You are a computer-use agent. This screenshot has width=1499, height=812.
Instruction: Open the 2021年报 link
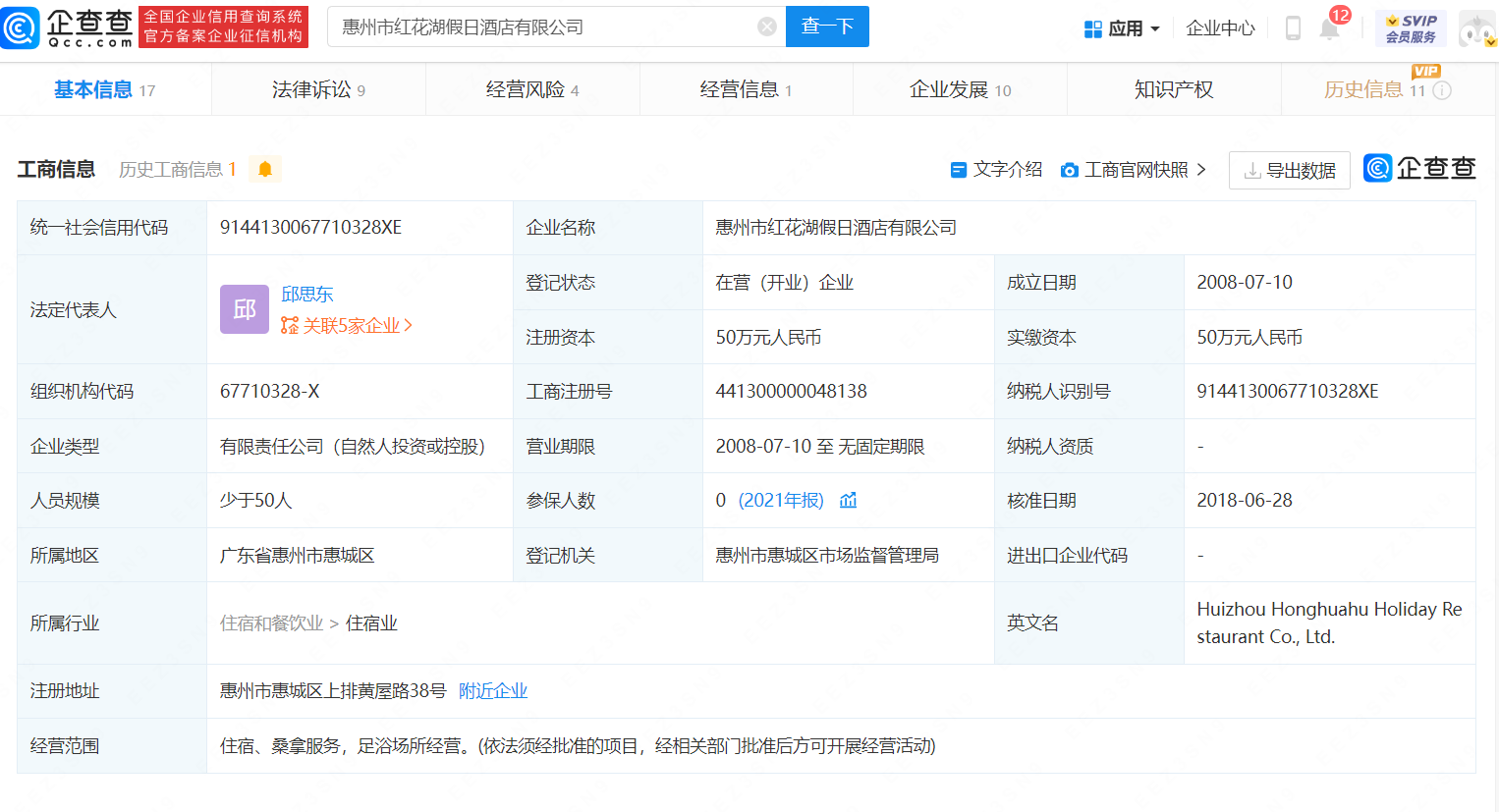[x=781, y=500]
